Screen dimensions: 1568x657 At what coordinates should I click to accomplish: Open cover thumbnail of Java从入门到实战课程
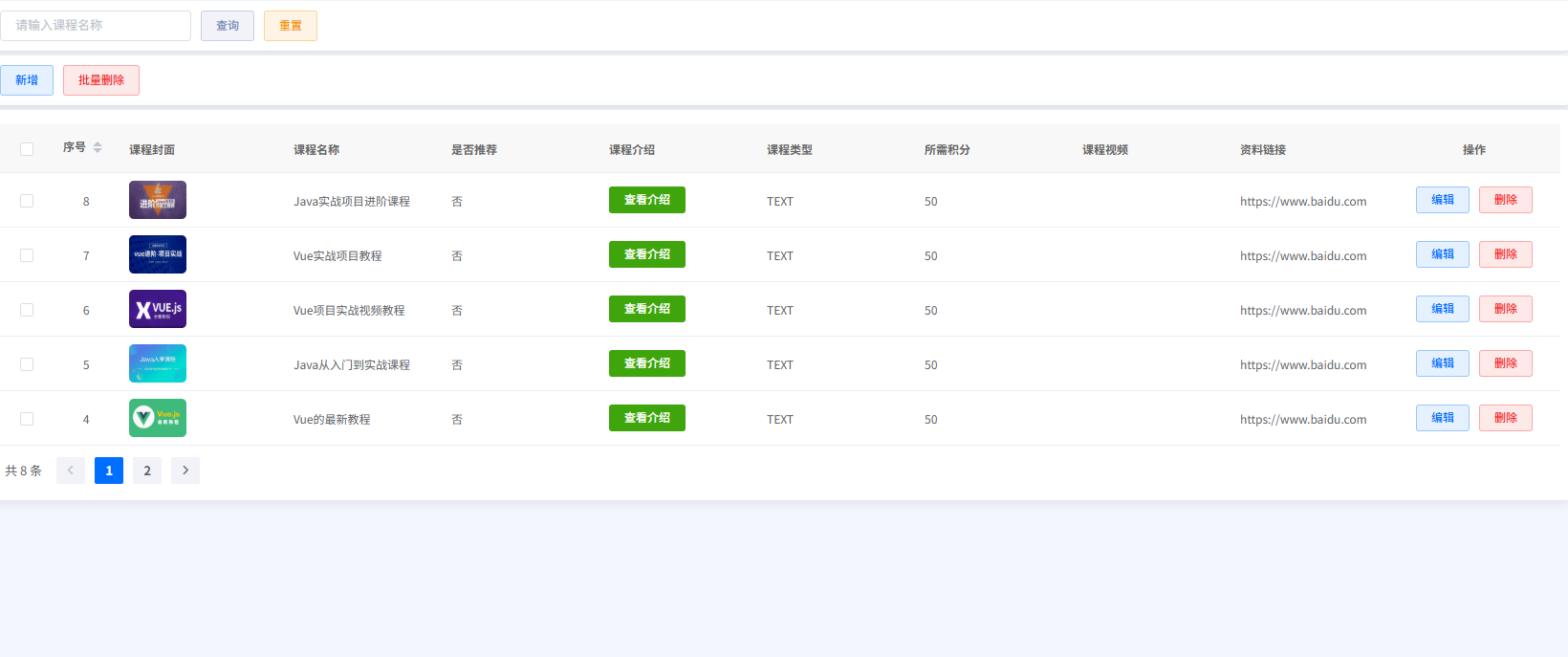tap(158, 363)
